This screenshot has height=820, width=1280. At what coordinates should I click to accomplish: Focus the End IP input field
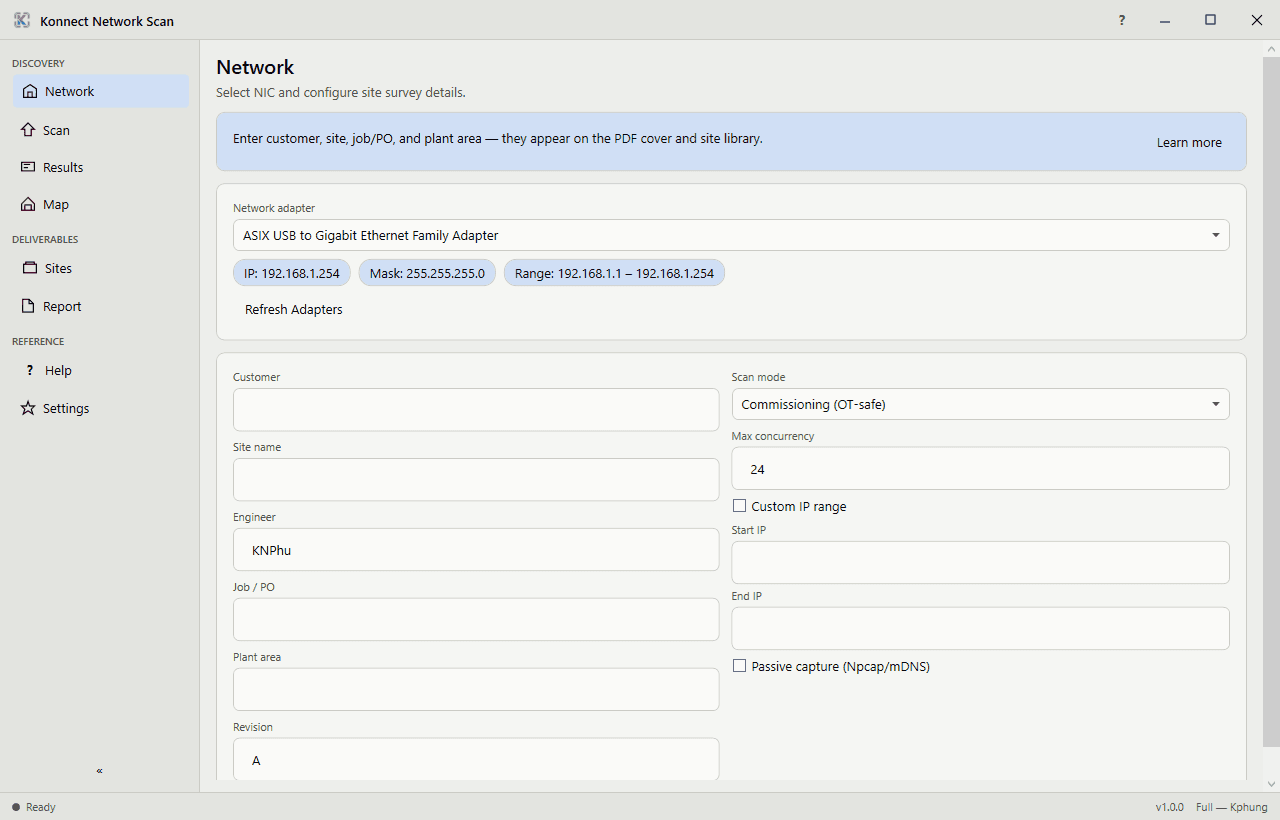pos(980,629)
